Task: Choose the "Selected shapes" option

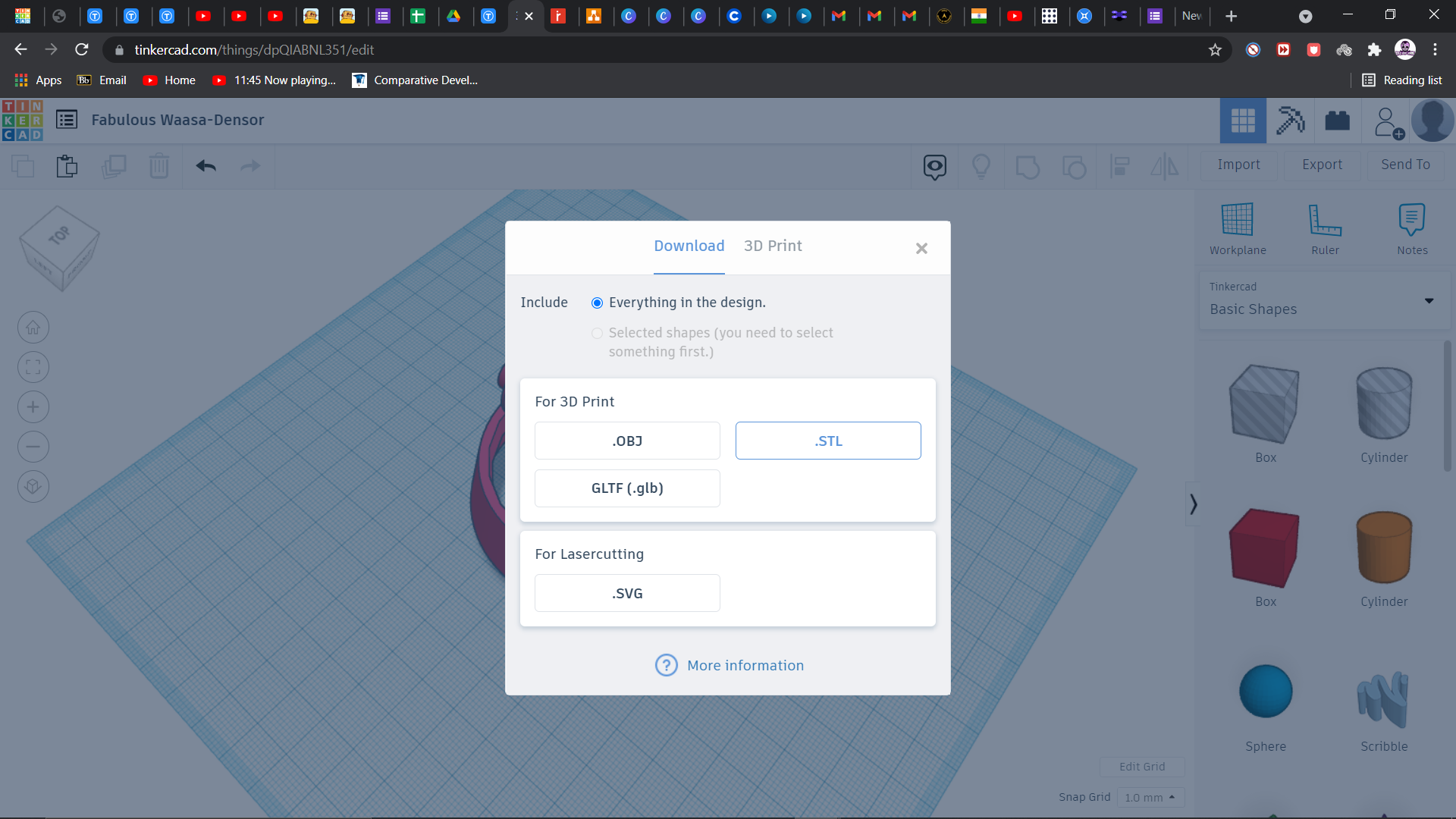Action: point(597,333)
